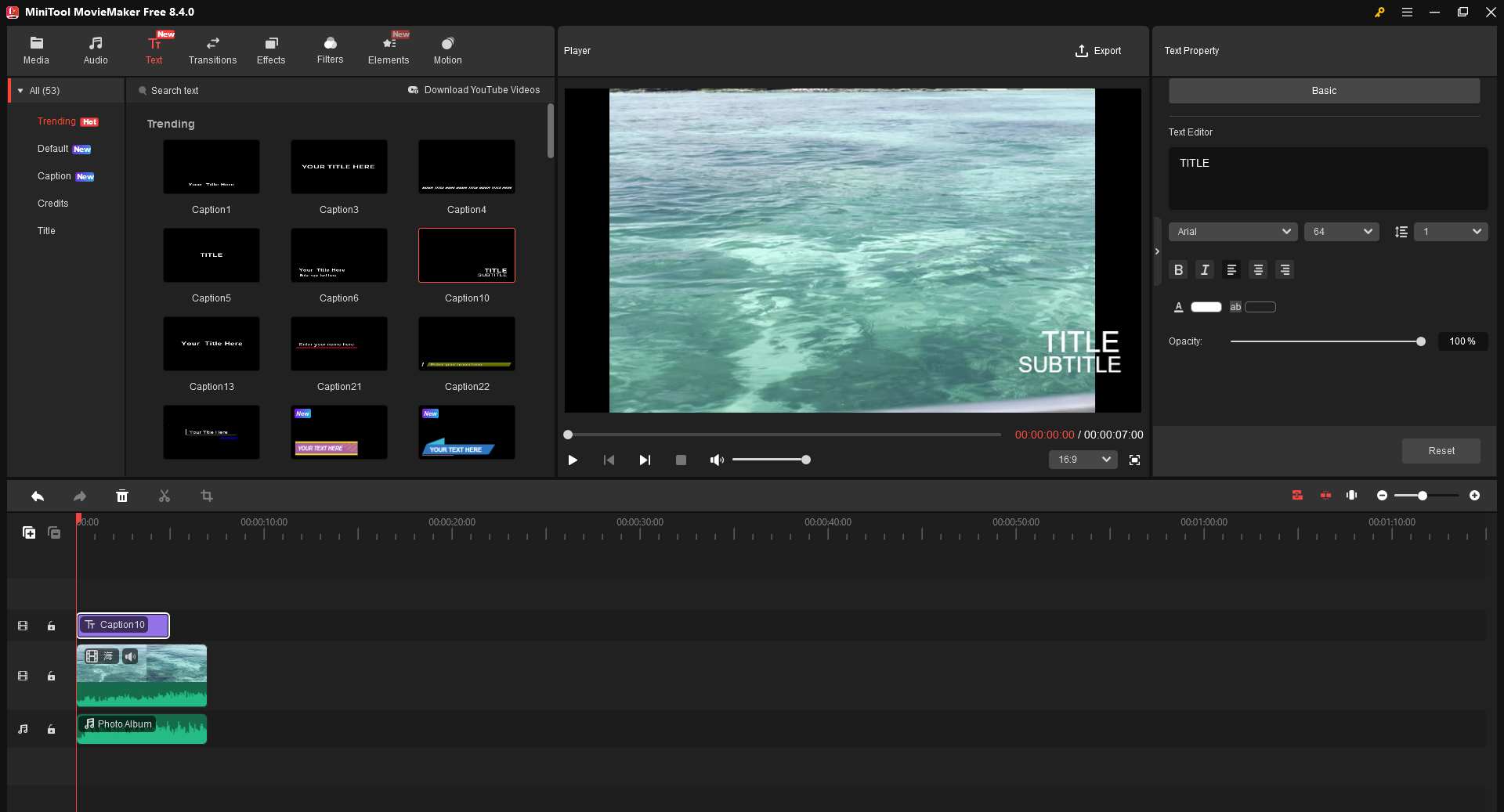
Task: Open the Media panel
Action: click(36, 49)
